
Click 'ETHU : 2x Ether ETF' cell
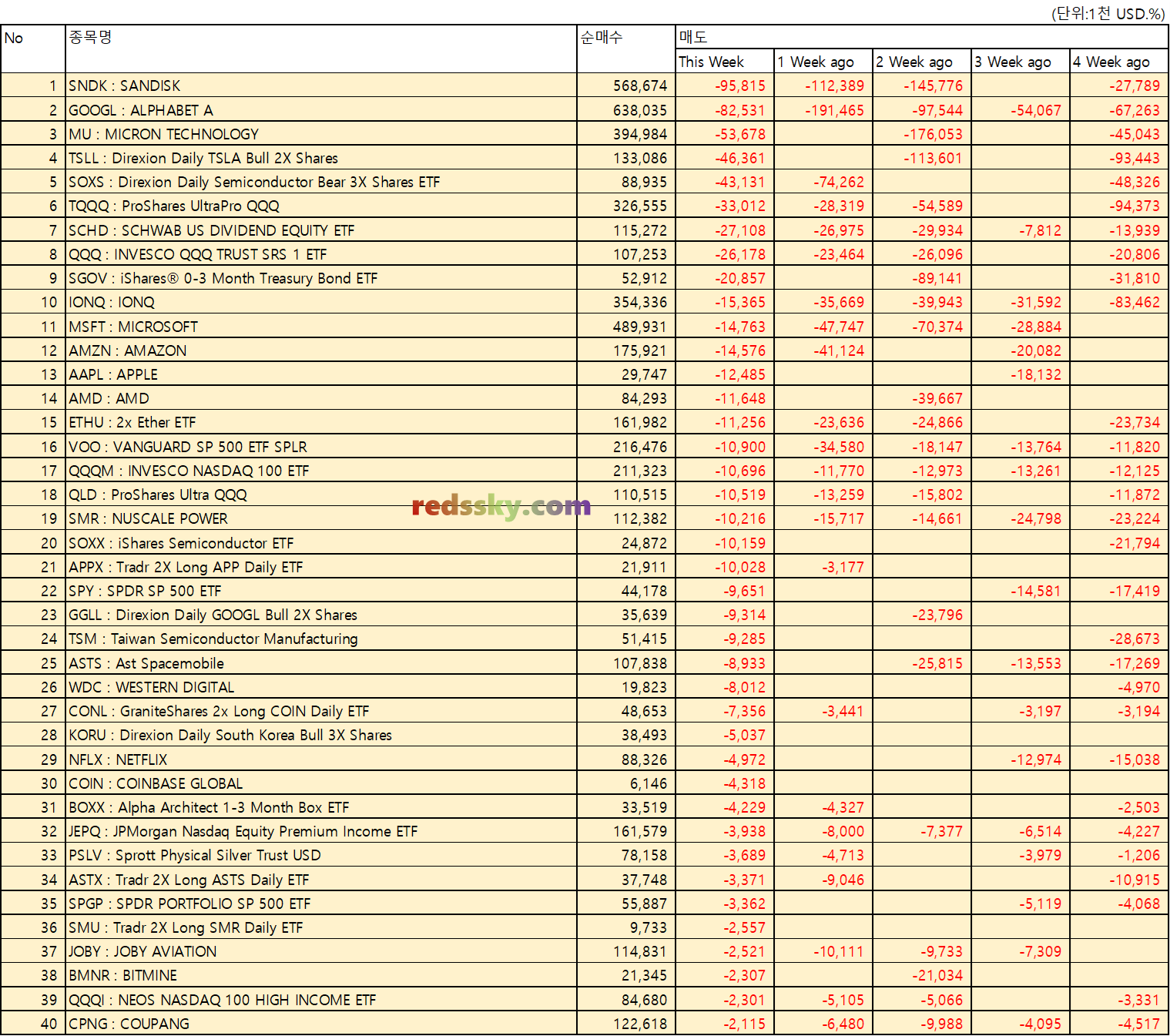tap(321, 422)
